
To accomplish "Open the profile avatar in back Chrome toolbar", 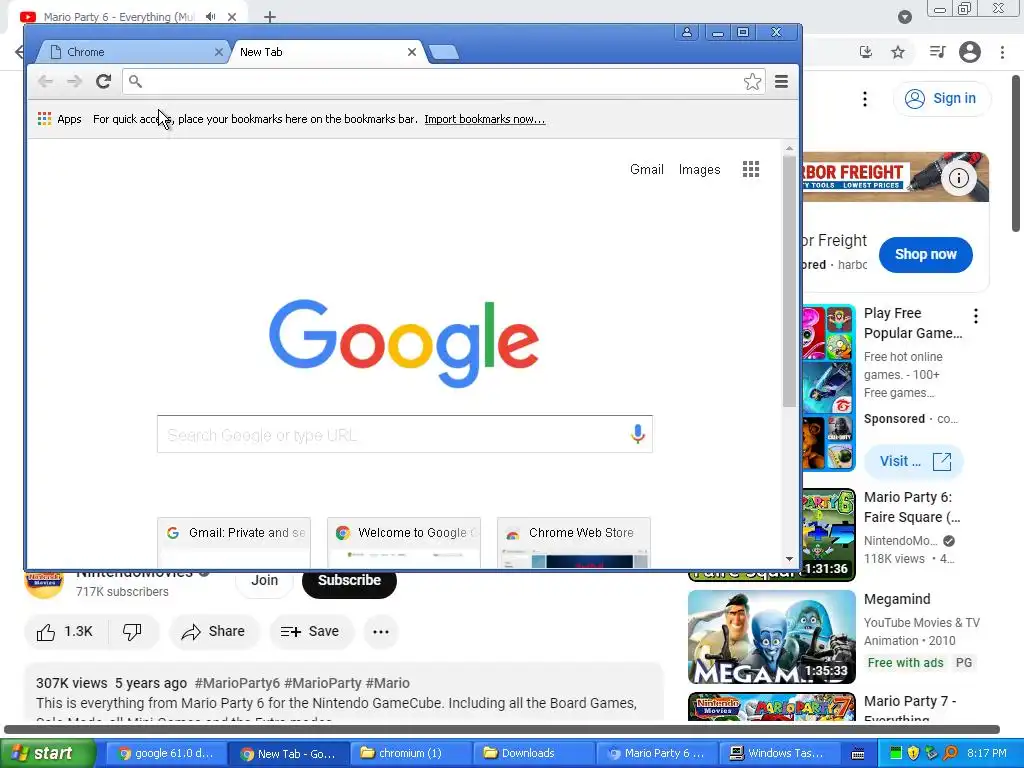I will click(970, 52).
